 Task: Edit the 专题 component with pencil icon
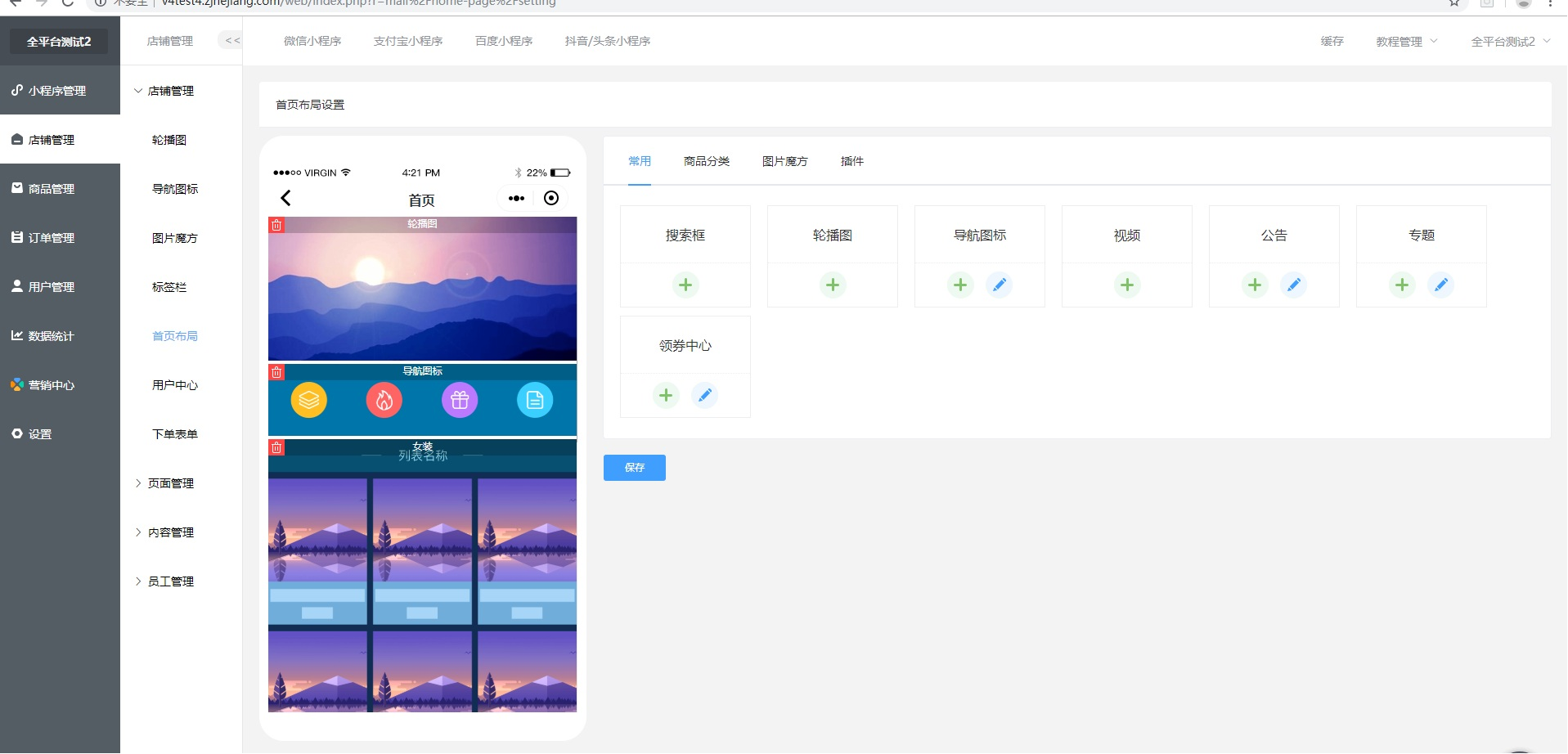pyautogui.click(x=1441, y=285)
